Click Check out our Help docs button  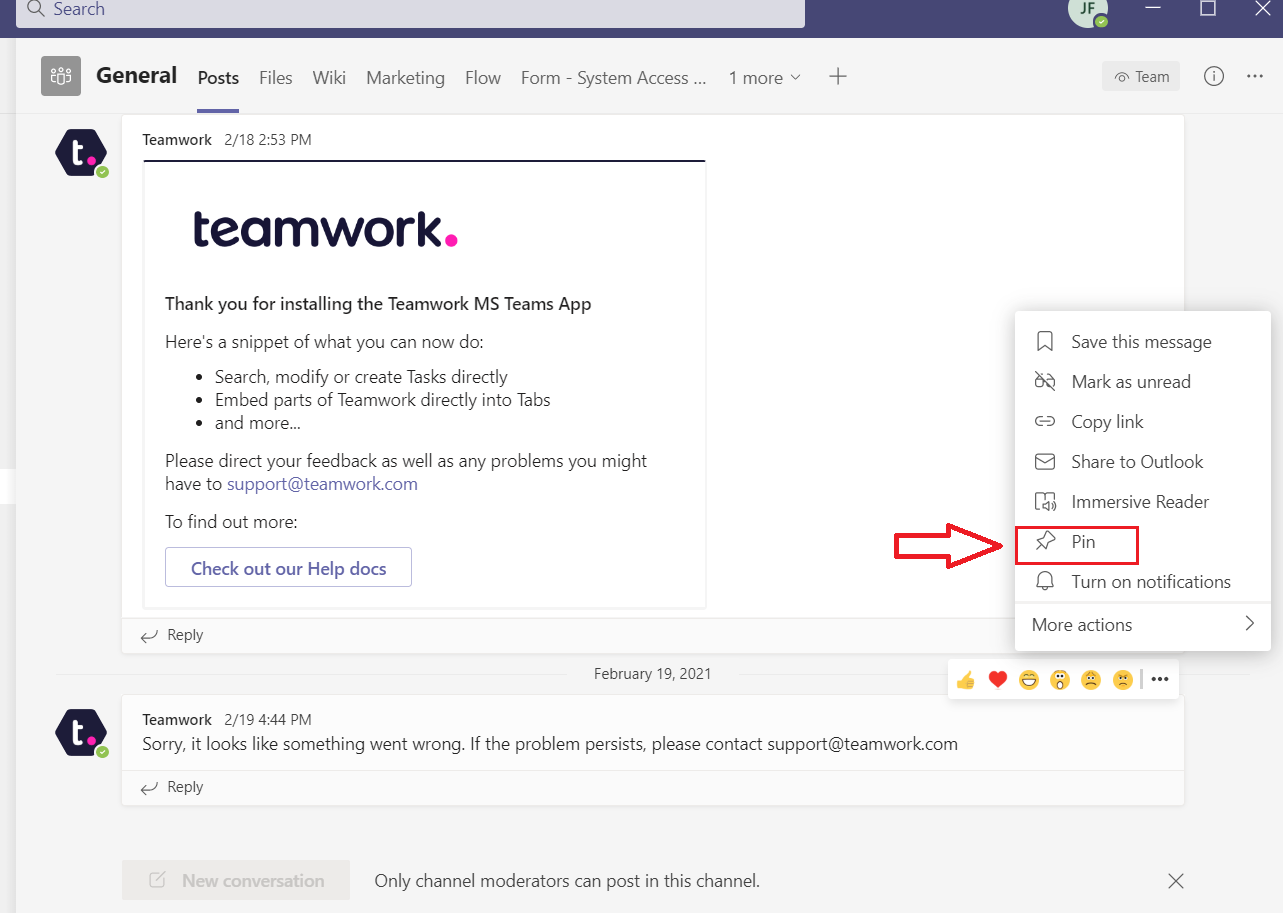(x=288, y=567)
